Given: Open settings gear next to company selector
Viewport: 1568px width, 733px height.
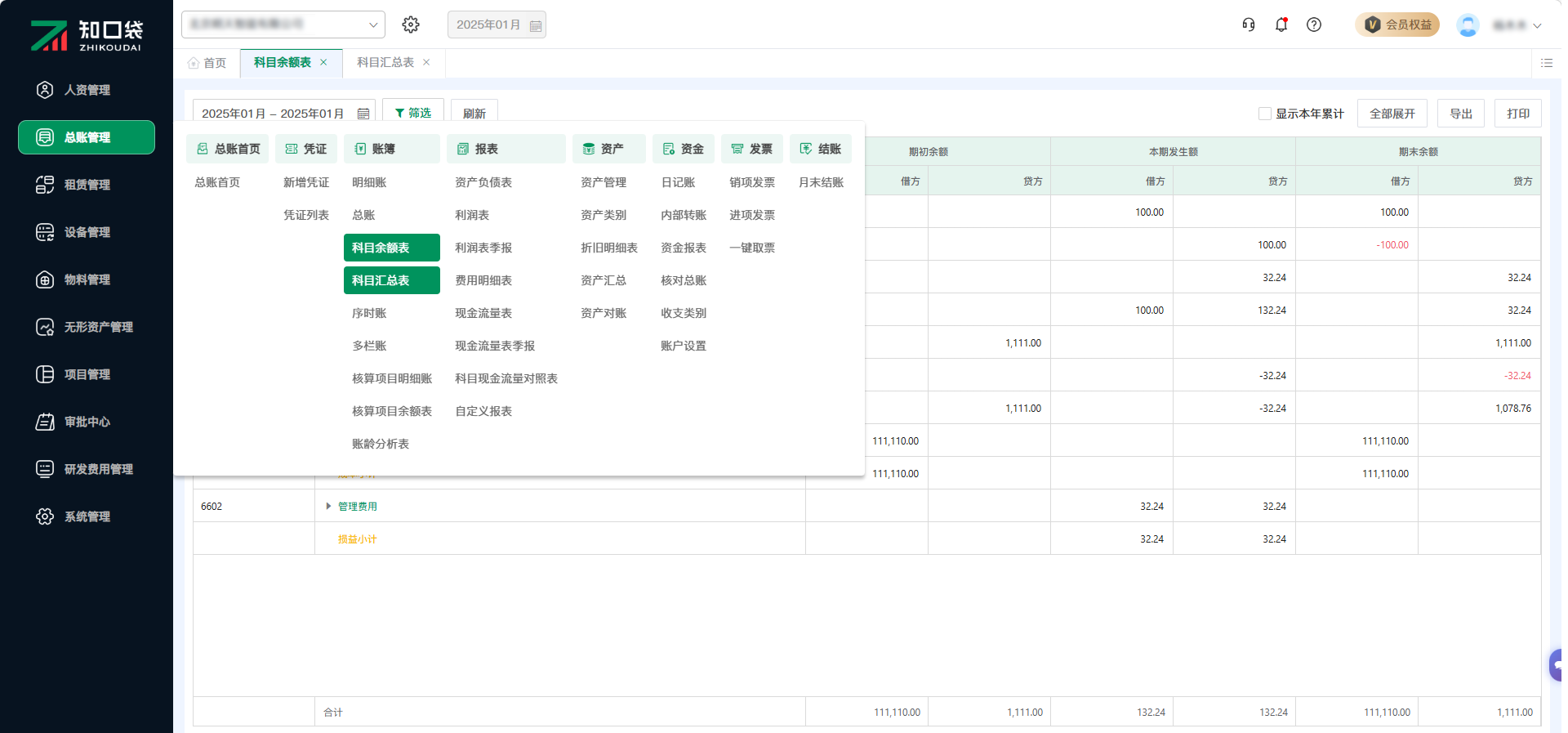Looking at the screenshot, I should [411, 25].
